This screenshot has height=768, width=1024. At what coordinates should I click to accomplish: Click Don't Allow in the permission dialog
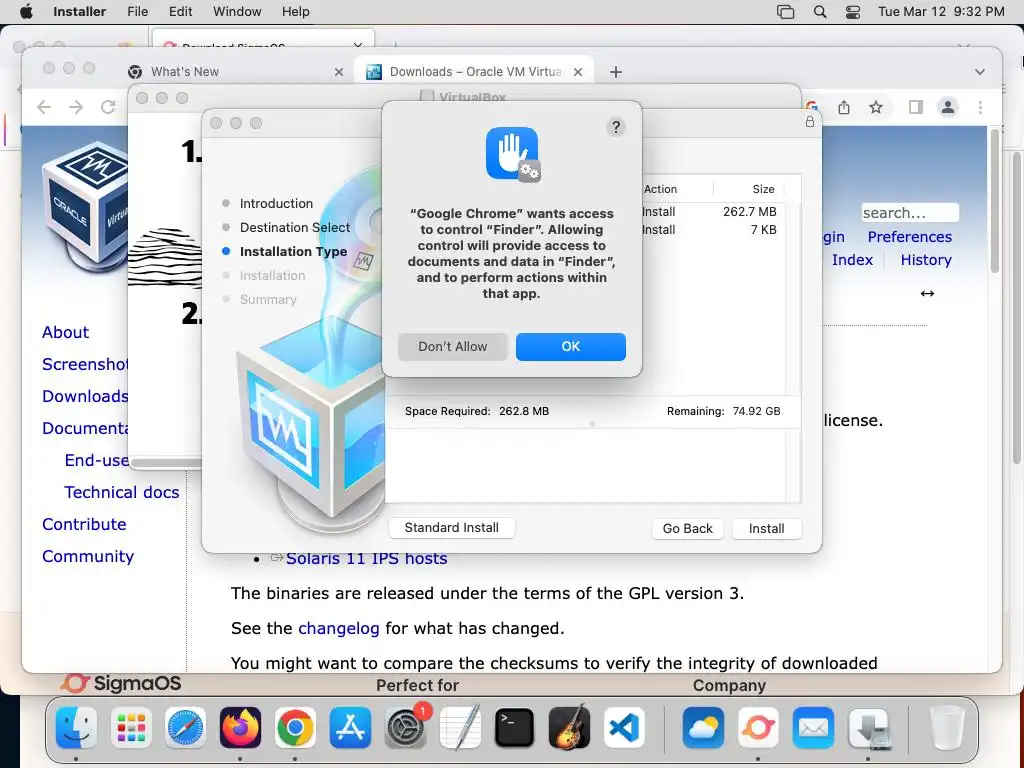tap(453, 347)
